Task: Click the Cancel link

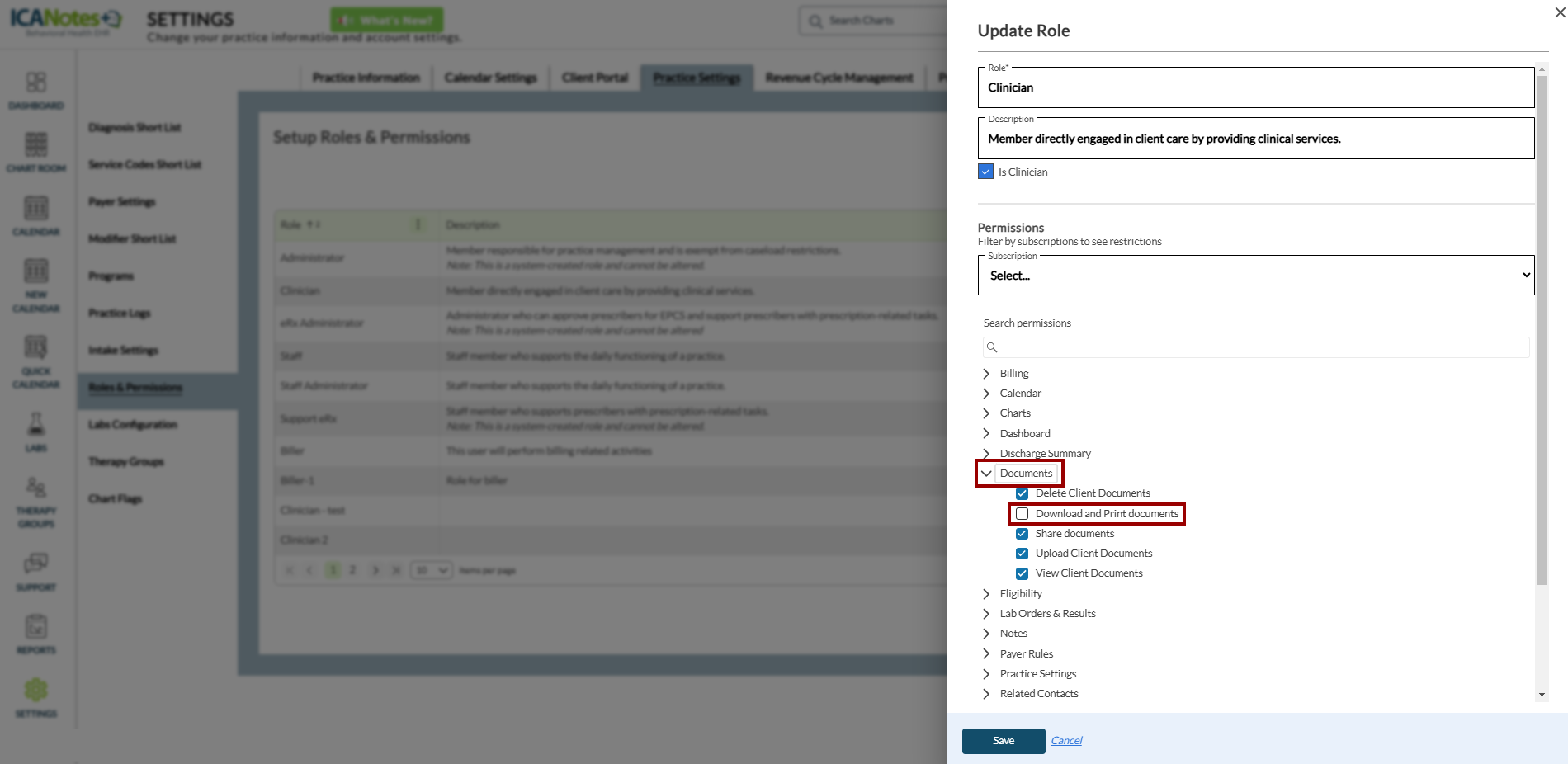Action: click(1066, 741)
